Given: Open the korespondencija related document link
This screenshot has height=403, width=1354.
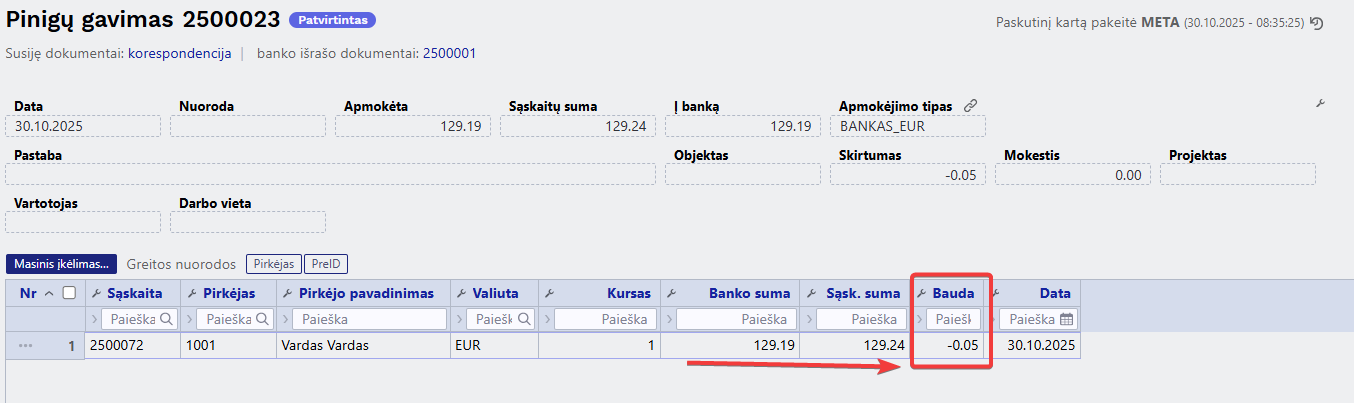Looking at the screenshot, I should pos(180,53).
